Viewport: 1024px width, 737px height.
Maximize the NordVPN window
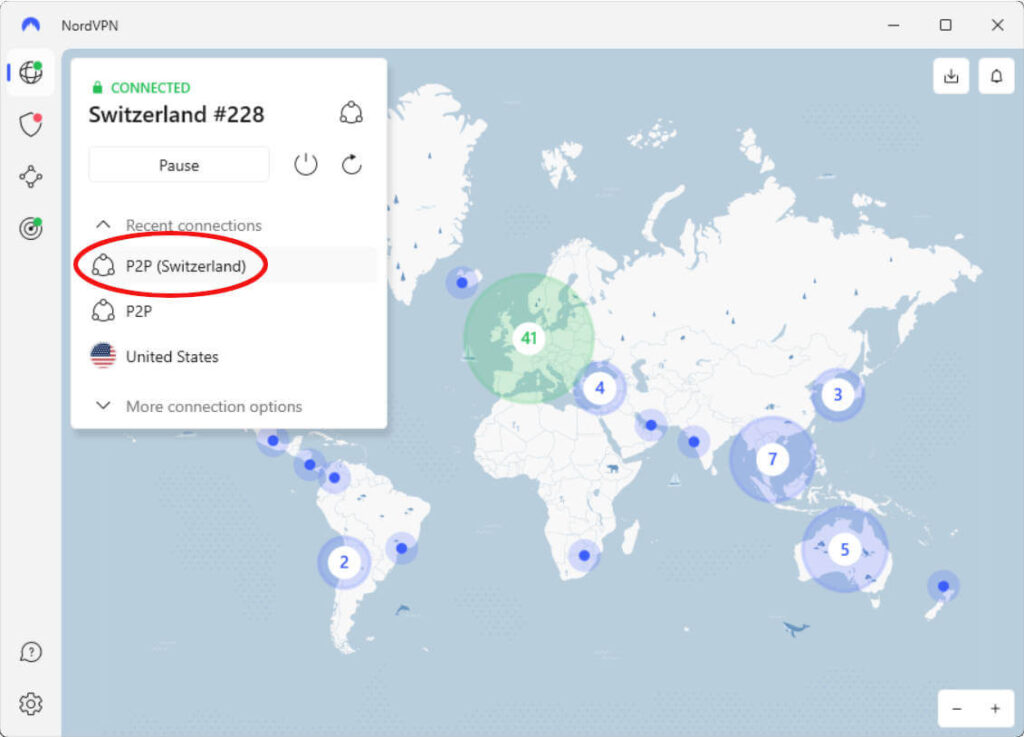(x=945, y=25)
